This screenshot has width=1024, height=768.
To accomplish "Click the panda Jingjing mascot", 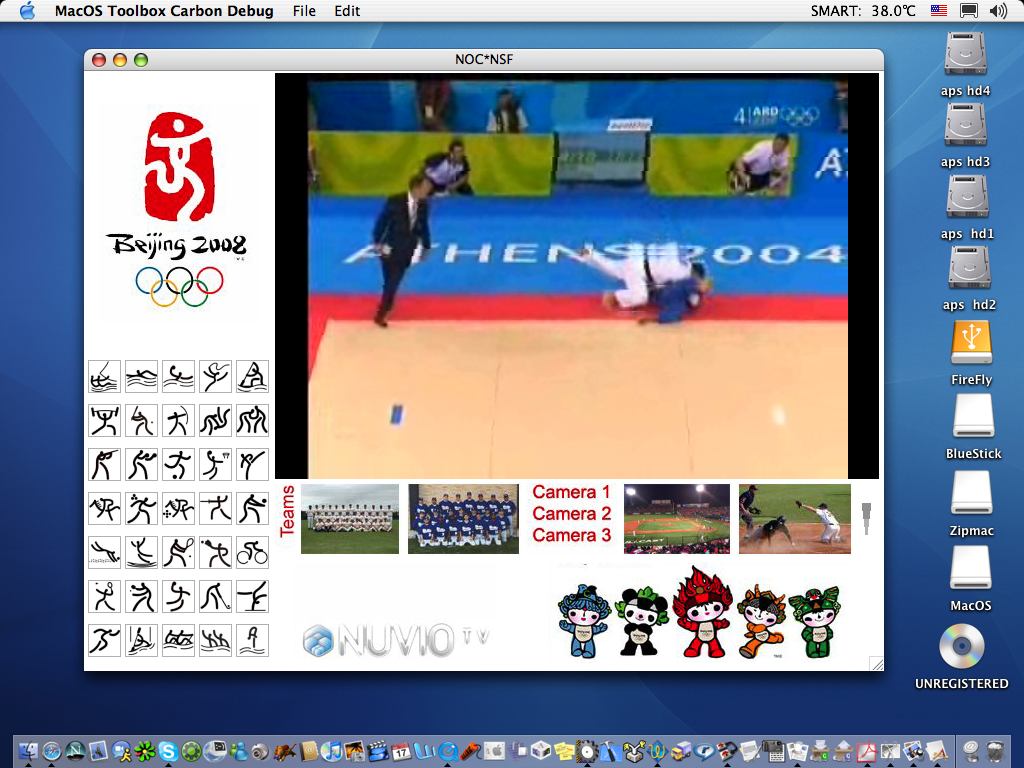I will tap(641, 620).
